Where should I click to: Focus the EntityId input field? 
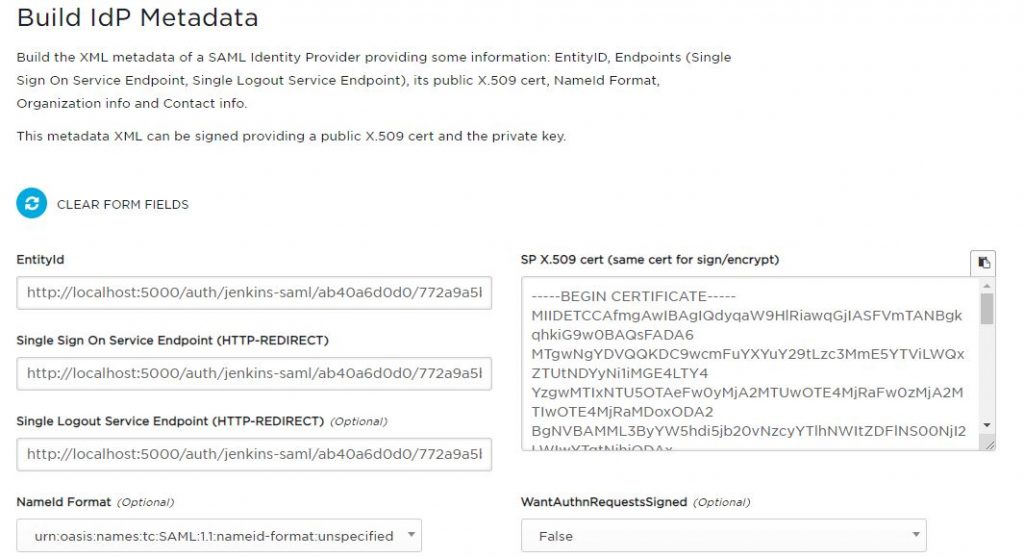pos(254,293)
